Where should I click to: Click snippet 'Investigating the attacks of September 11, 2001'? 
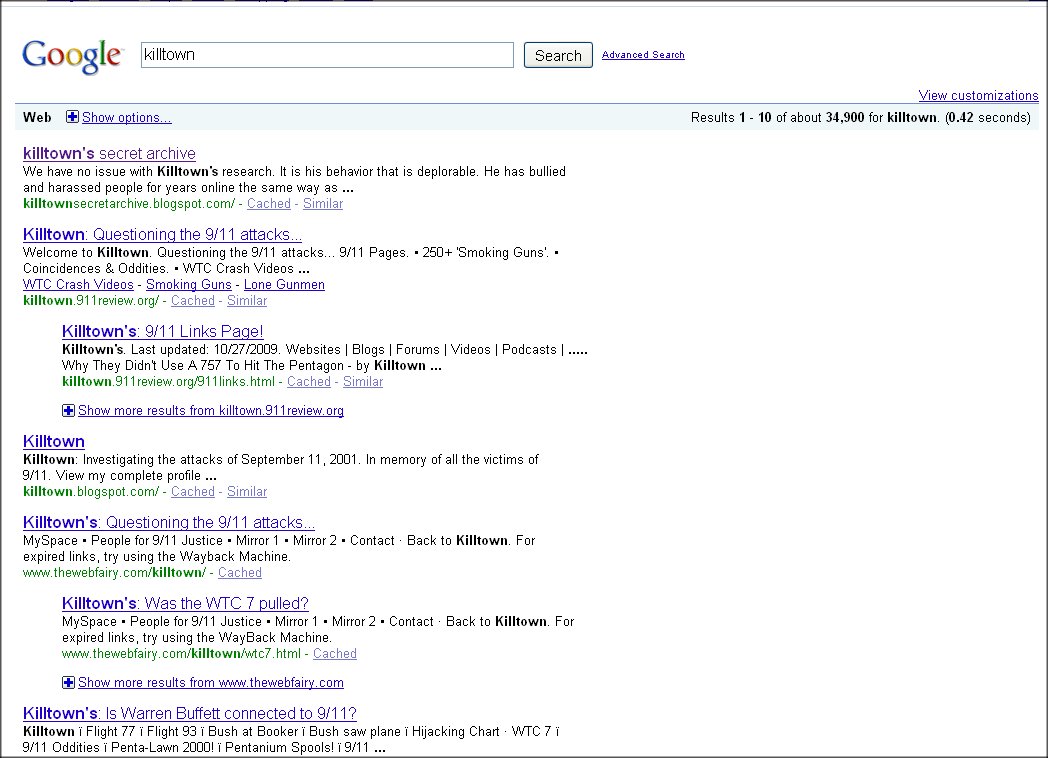(x=220, y=460)
